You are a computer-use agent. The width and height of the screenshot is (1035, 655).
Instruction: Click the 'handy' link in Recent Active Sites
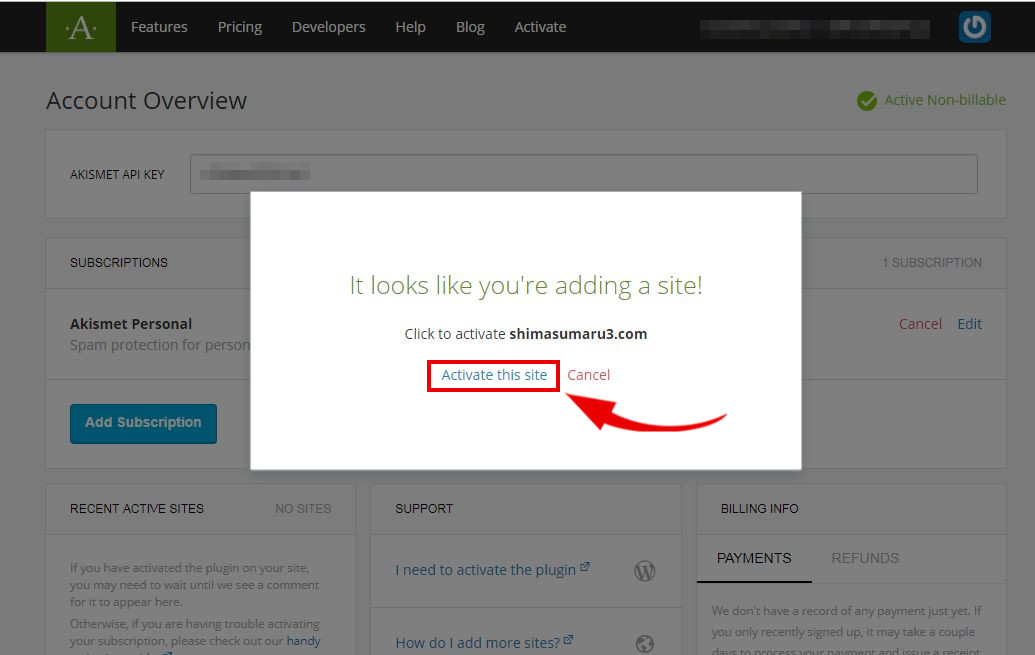(303, 641)
